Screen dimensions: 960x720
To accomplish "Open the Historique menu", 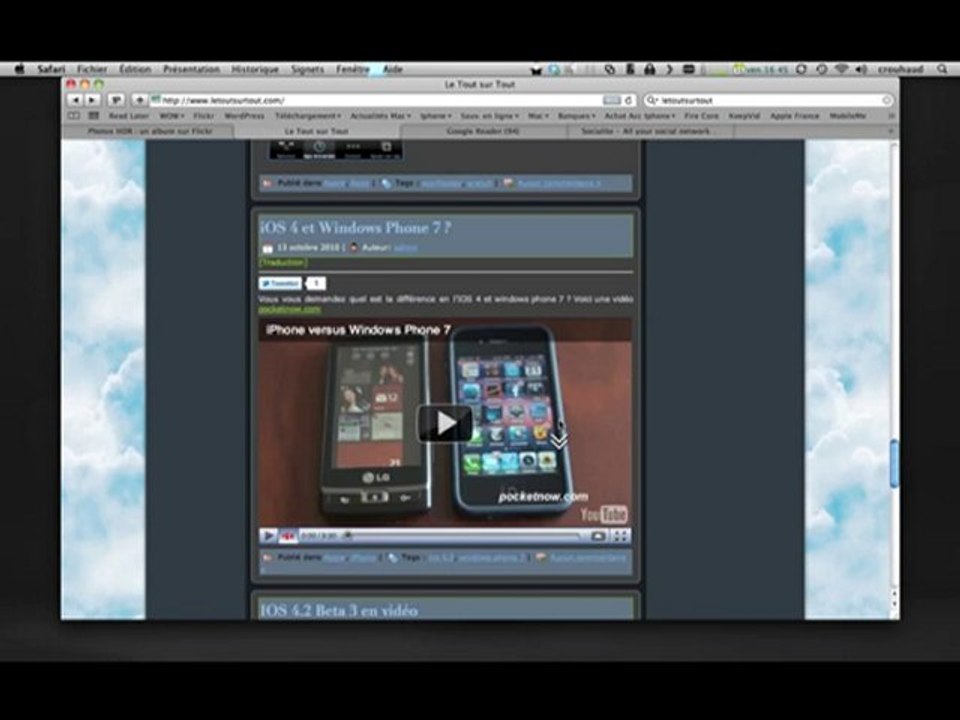I will [x=255, y=69].
